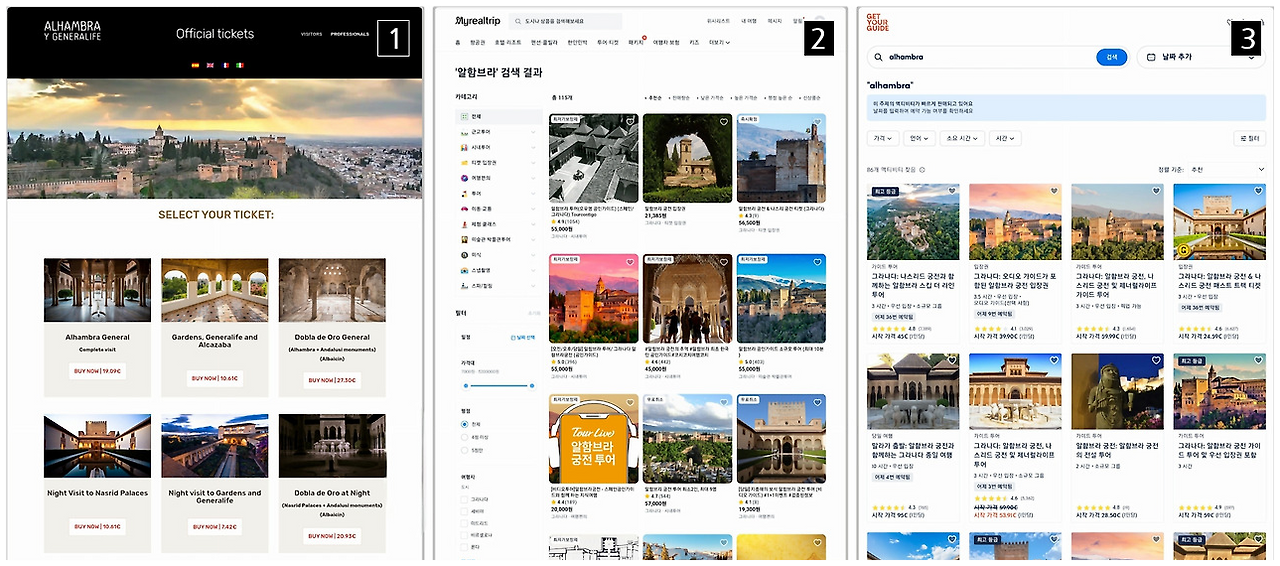Select the Italian flag language icon

point(240,64)
